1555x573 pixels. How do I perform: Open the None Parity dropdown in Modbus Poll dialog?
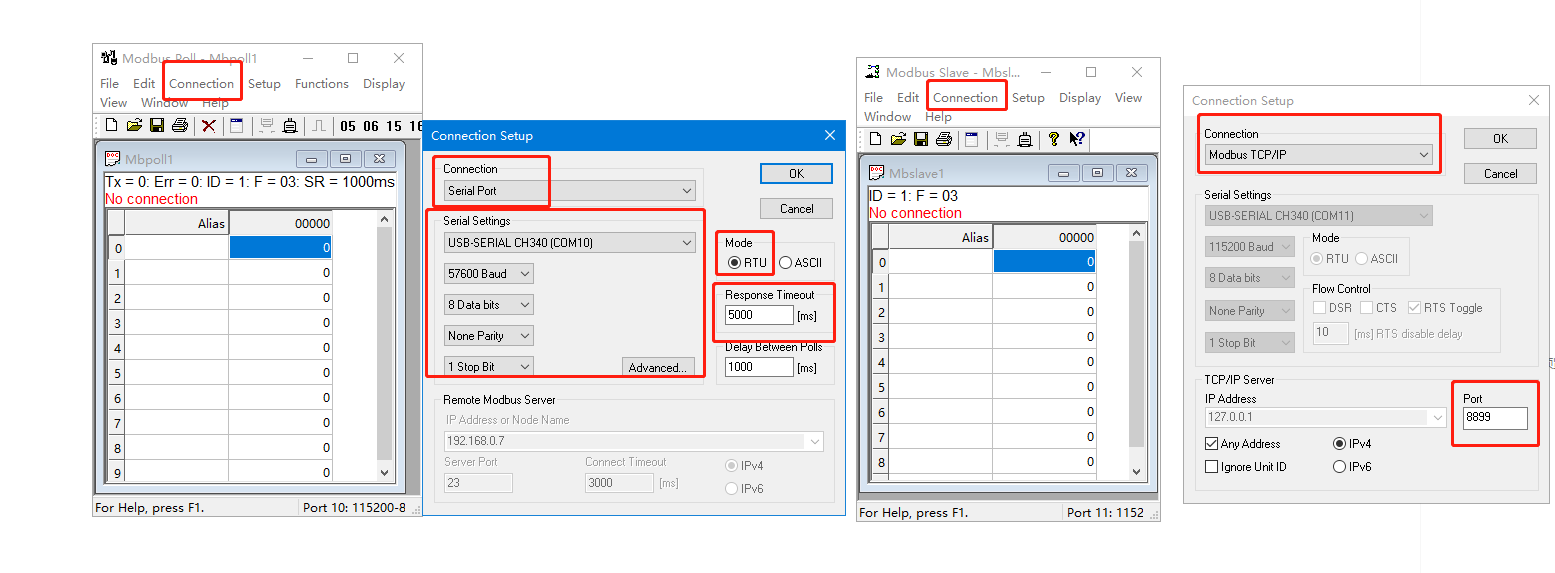click(x=489, y=336)
